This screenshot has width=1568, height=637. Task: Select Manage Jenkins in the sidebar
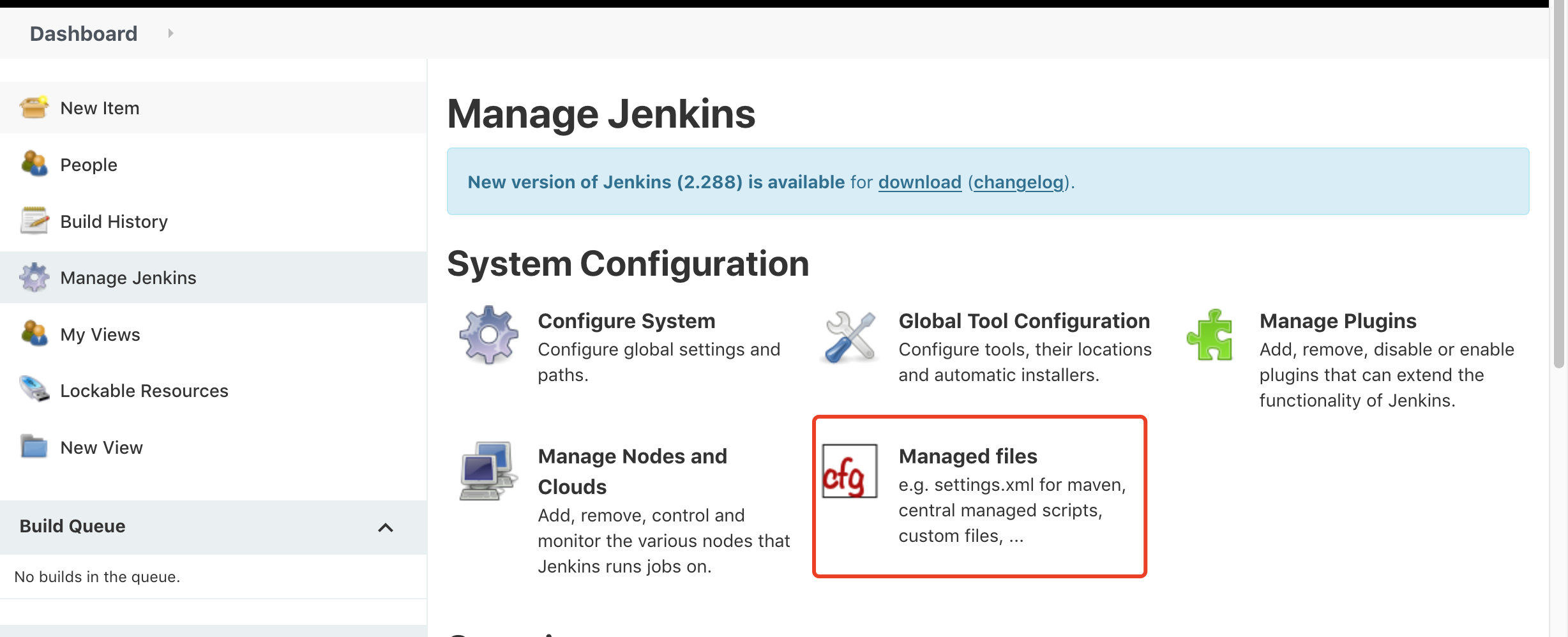(x=128, y=278)
